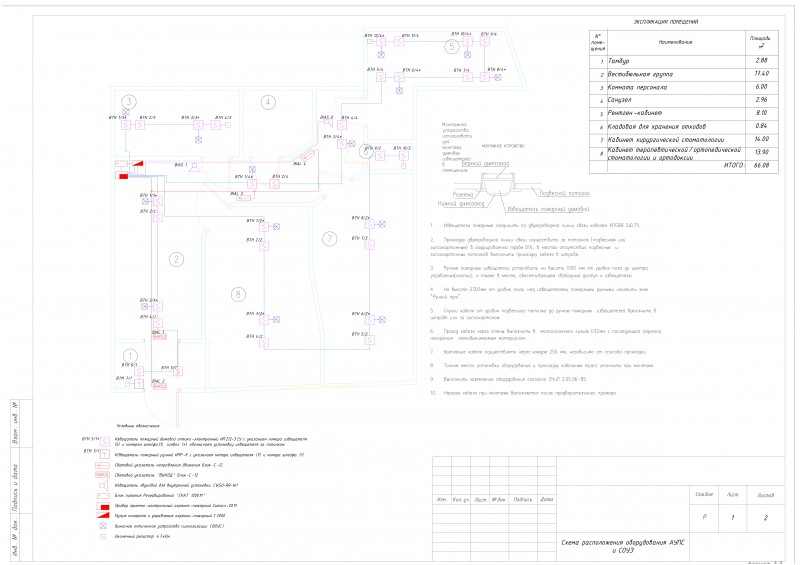Click the 'Стадия' title block header
The height and width of the screenshot is (565, 800).
point(704,495)
